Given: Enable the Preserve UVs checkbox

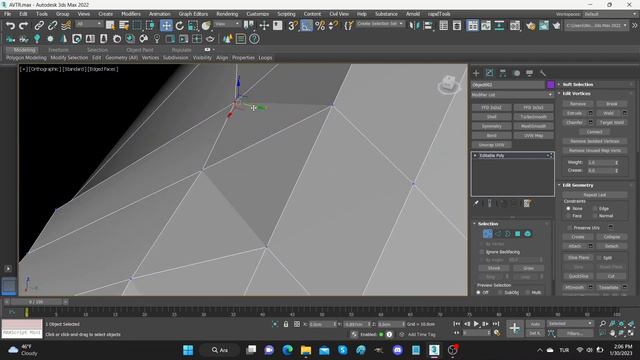Looking at the screenshot, I should tap(570, 228).
